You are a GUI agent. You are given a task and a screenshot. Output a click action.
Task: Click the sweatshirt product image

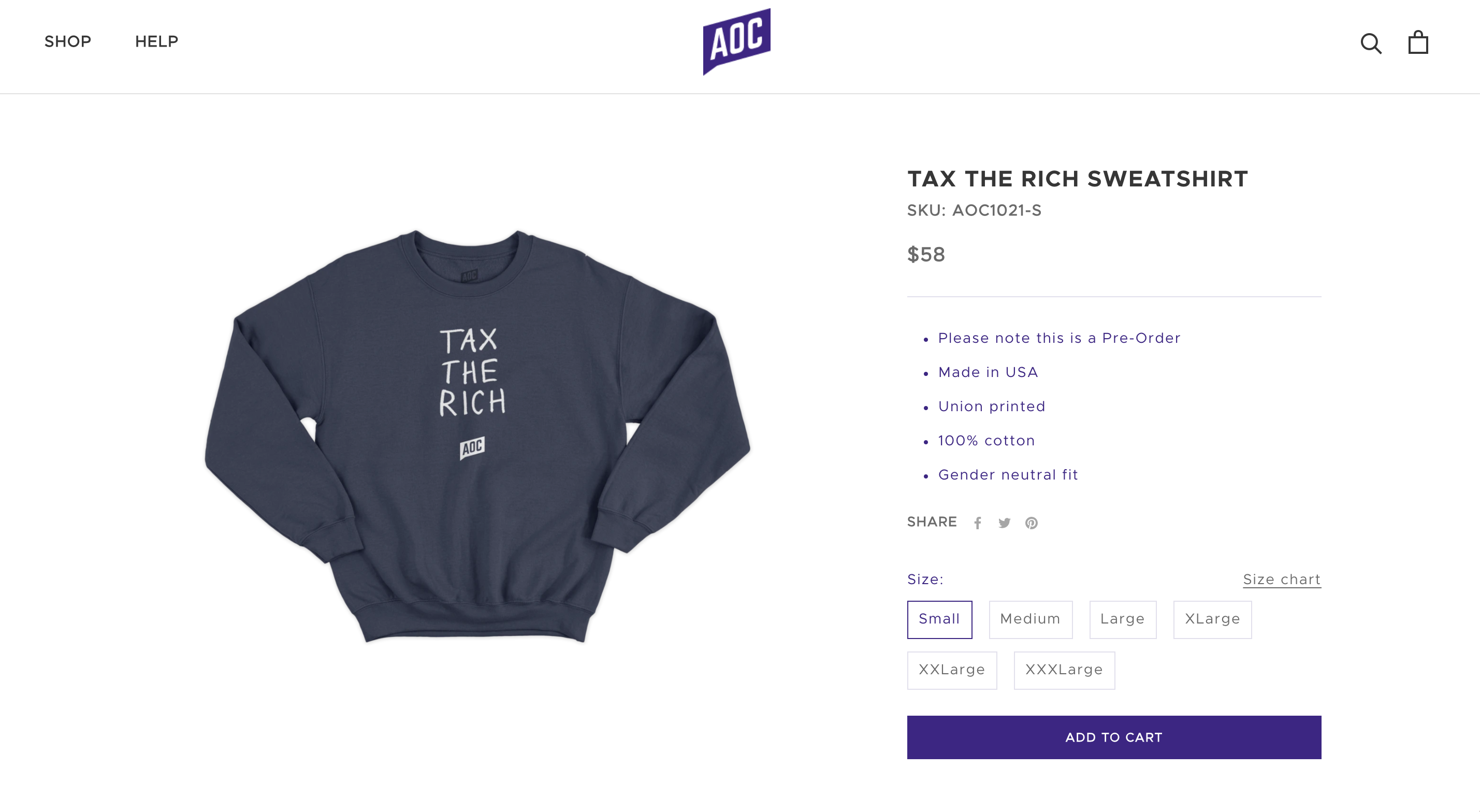[x=477, y=436]
